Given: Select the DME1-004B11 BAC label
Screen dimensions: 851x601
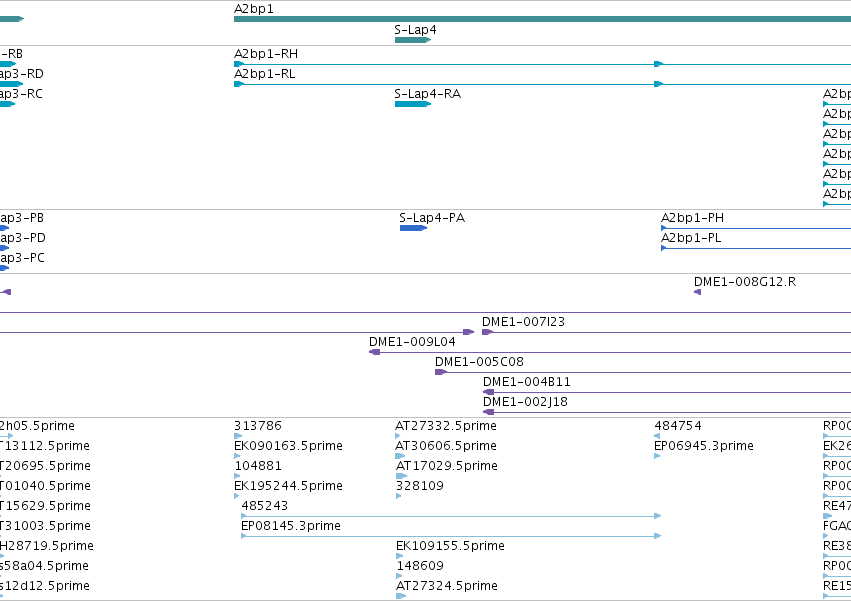Looking at the screenshot, I should tap(526, 382).
